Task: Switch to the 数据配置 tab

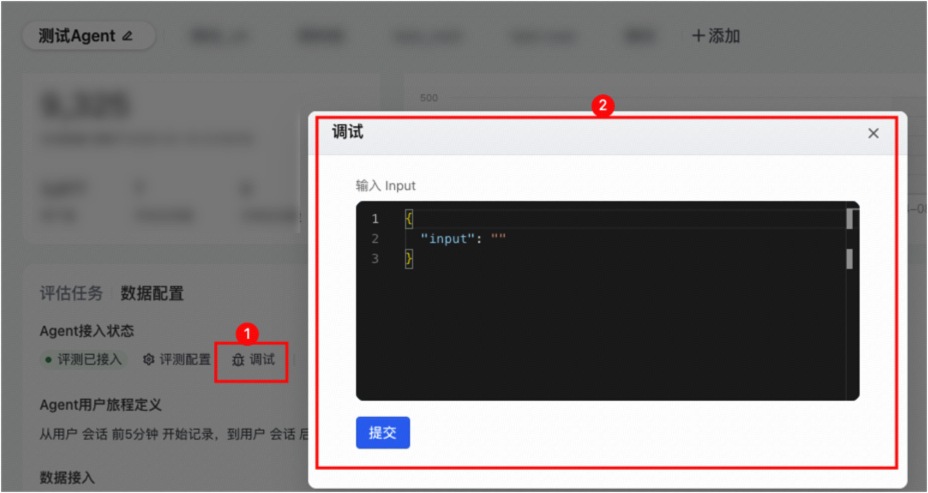Action: (152, 293)
